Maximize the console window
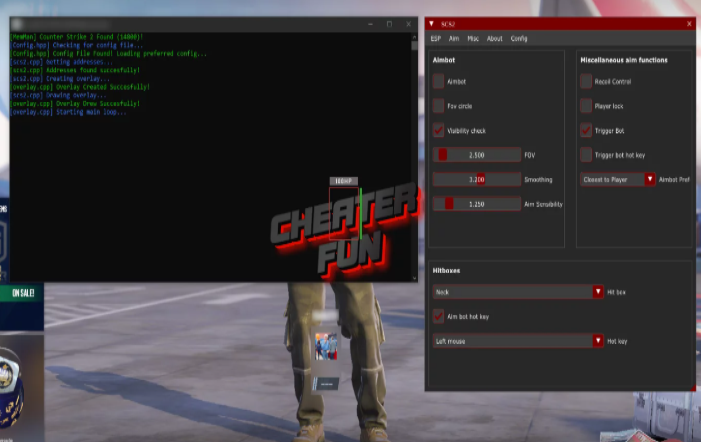This screenshot has height=442, width=704. point(389,24)
